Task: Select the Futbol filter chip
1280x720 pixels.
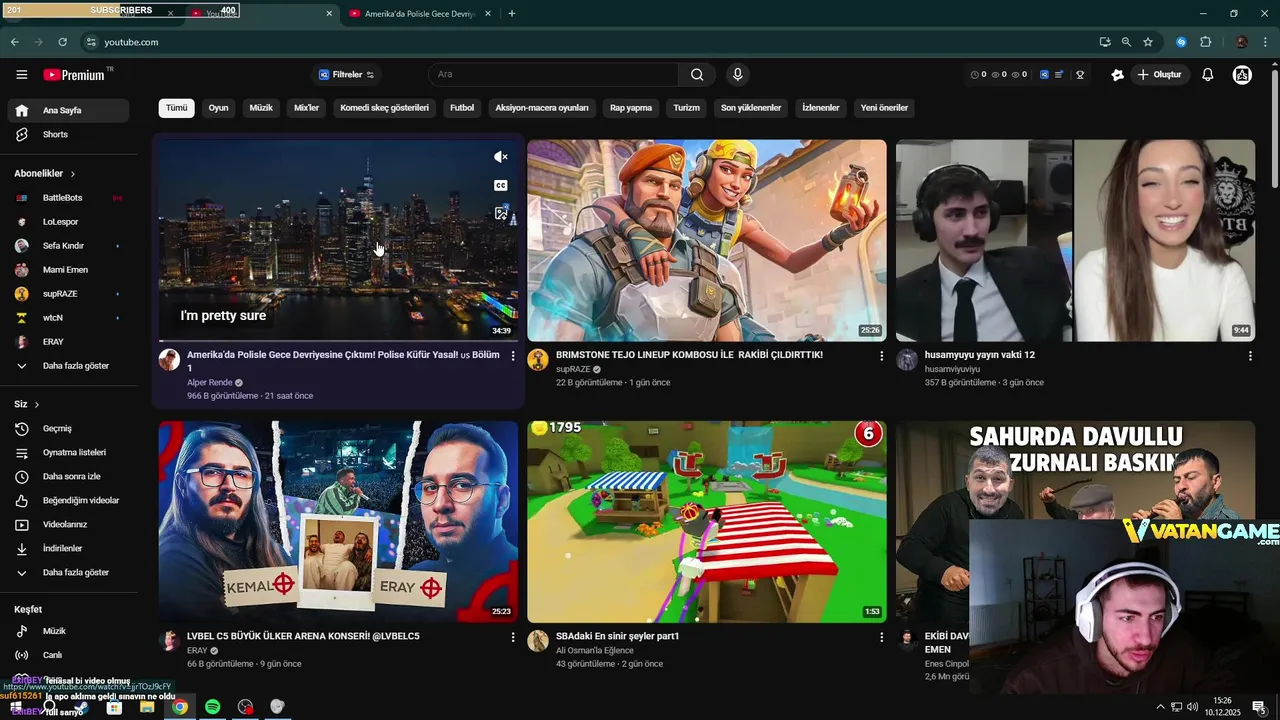Action: click(462, 108)
